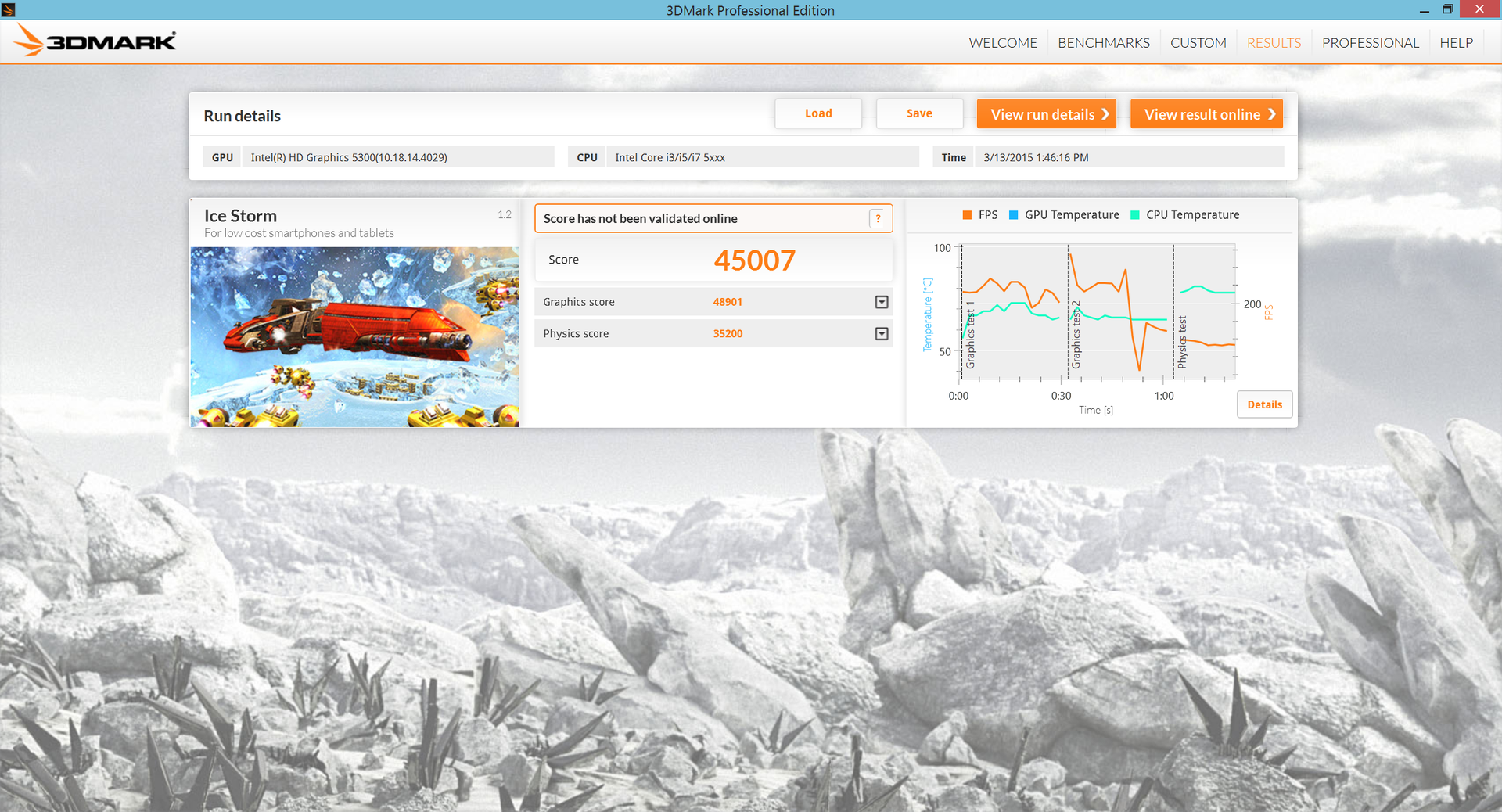Open View run details
Screen dimensions: 1502x812
point(1047,114)
